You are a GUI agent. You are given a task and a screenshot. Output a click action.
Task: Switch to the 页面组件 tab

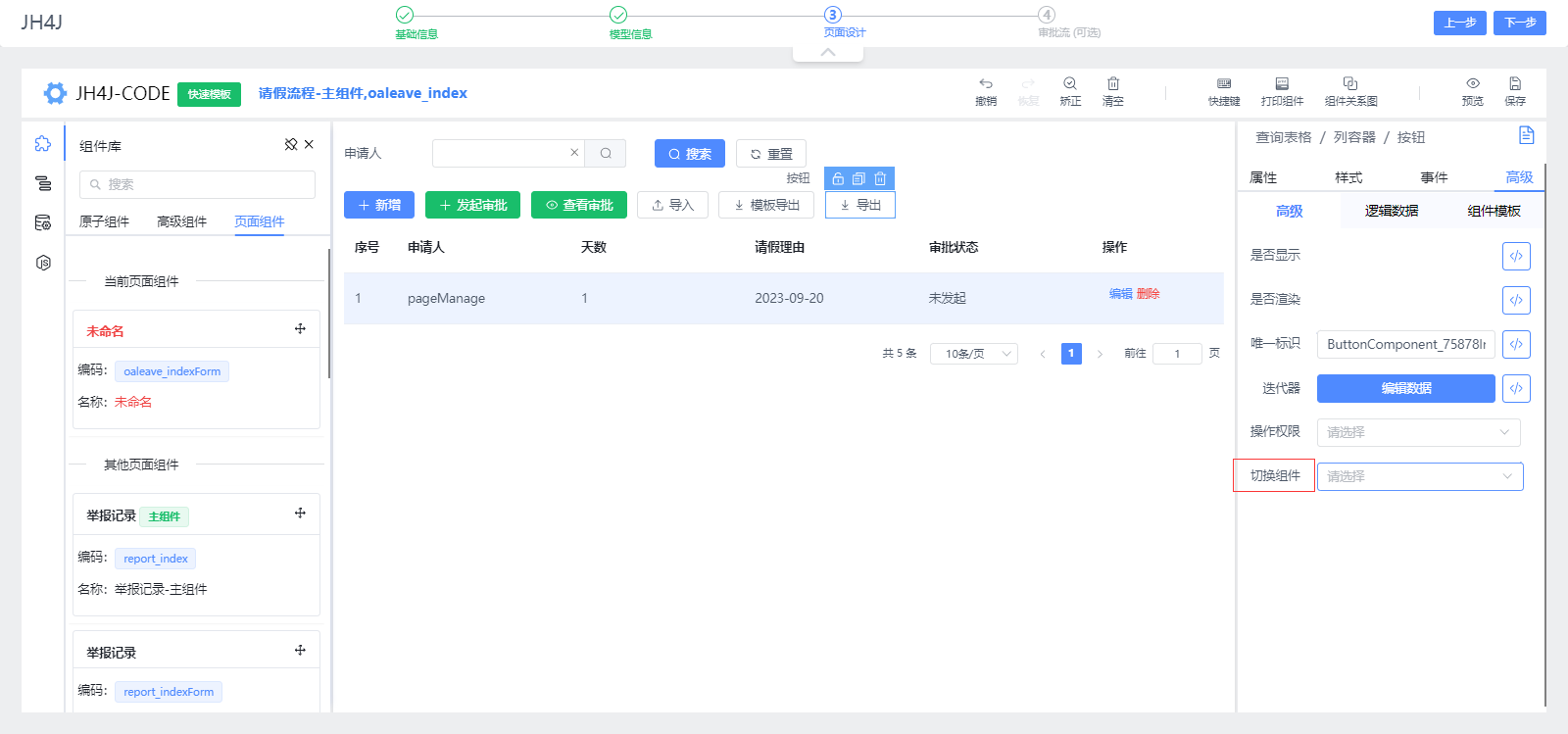click(260, 221)
